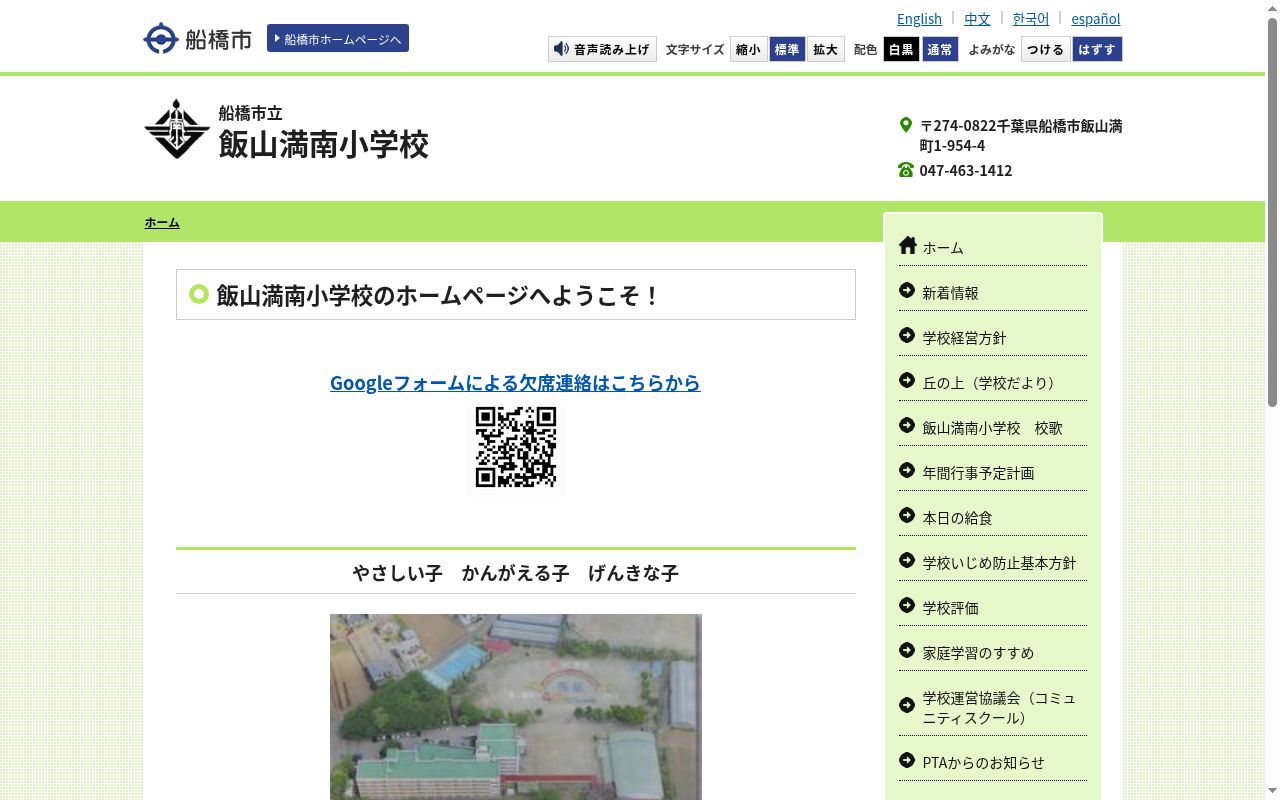Viewport: 1280px width, 800px height.
Task: Set text size to 拡大
Action: (826, 49)
